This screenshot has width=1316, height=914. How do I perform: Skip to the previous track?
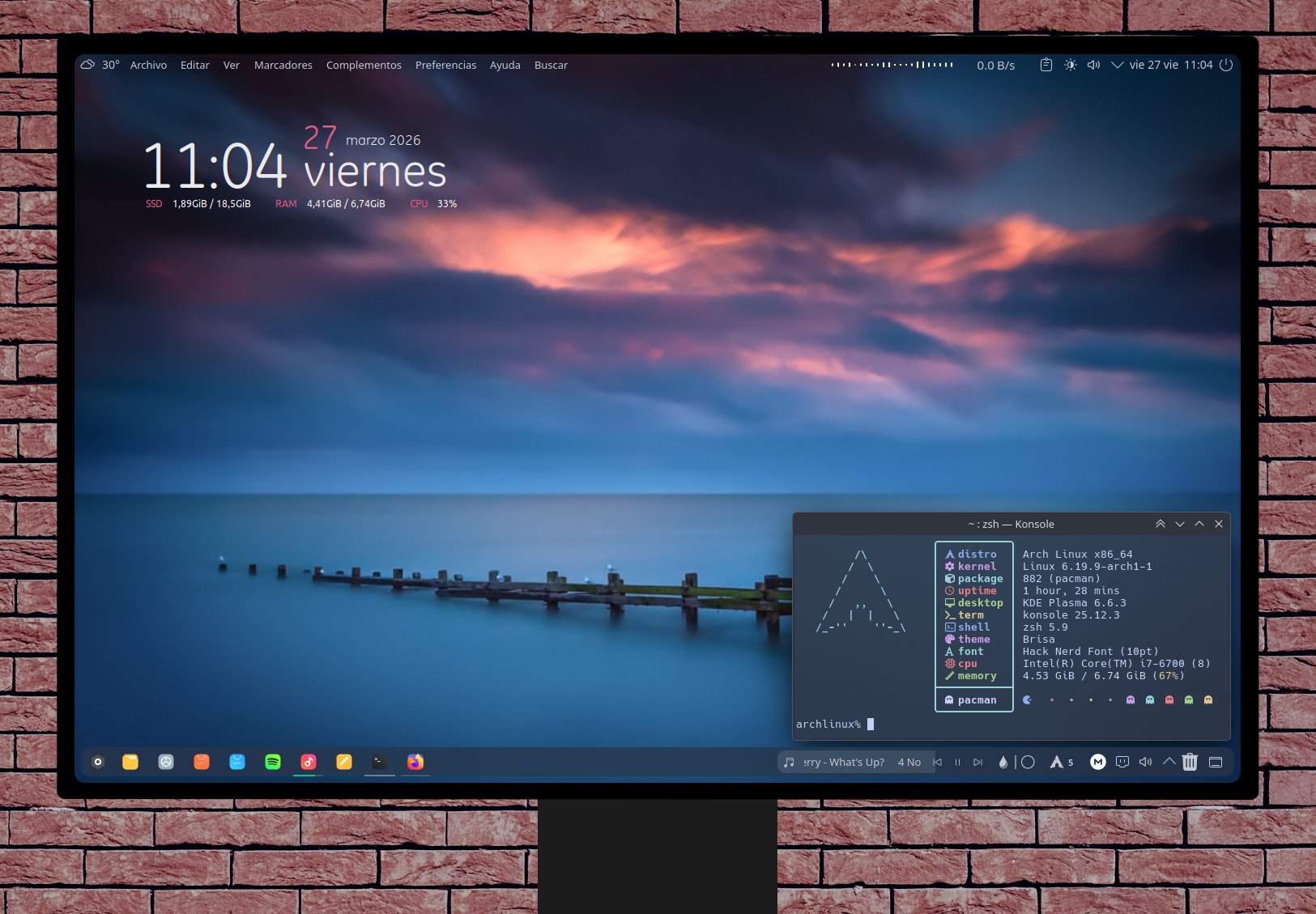938,762
